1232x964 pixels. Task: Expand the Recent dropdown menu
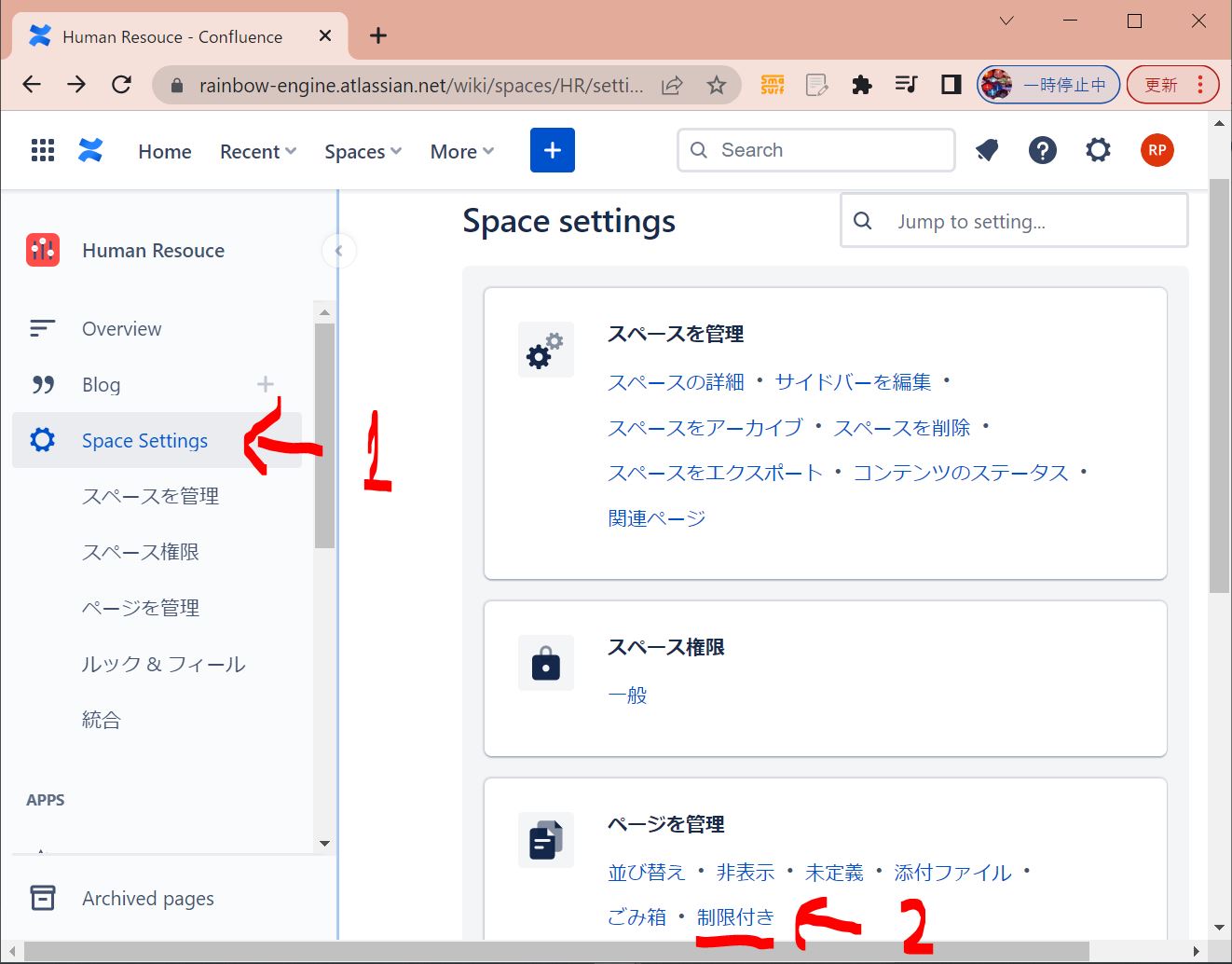coord(258,151)
